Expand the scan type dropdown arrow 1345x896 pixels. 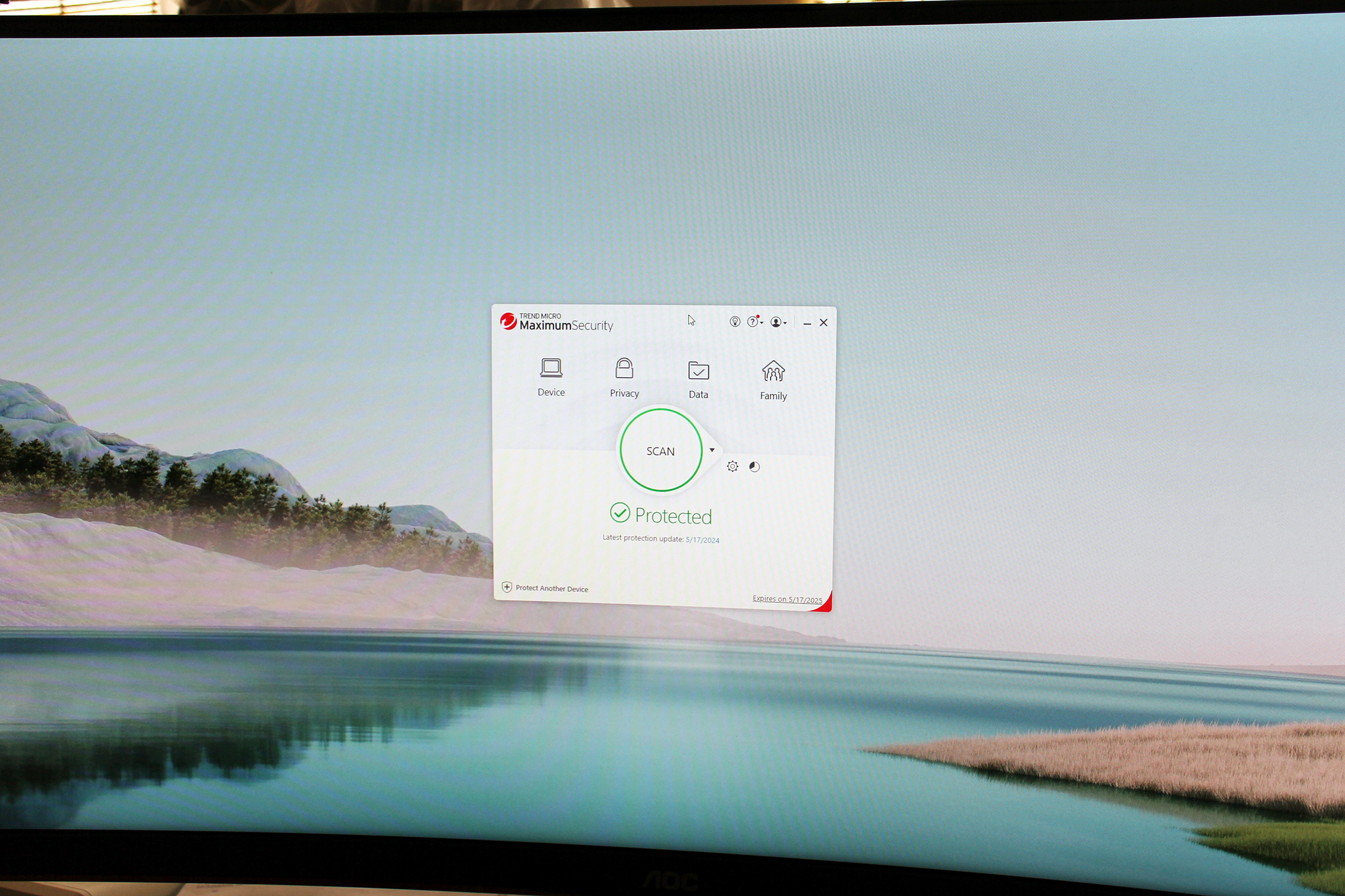[x=712, y=451]
